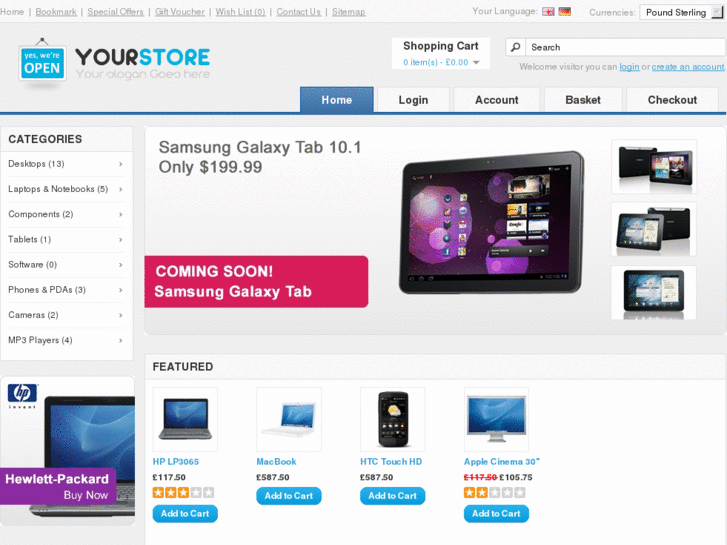Select the English language flag

548,12
